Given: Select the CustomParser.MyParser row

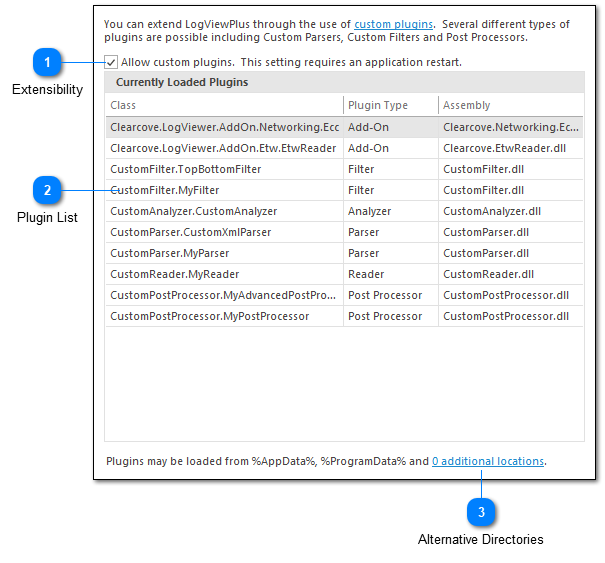Looking at the screenshot, I should tap(344, 253).
